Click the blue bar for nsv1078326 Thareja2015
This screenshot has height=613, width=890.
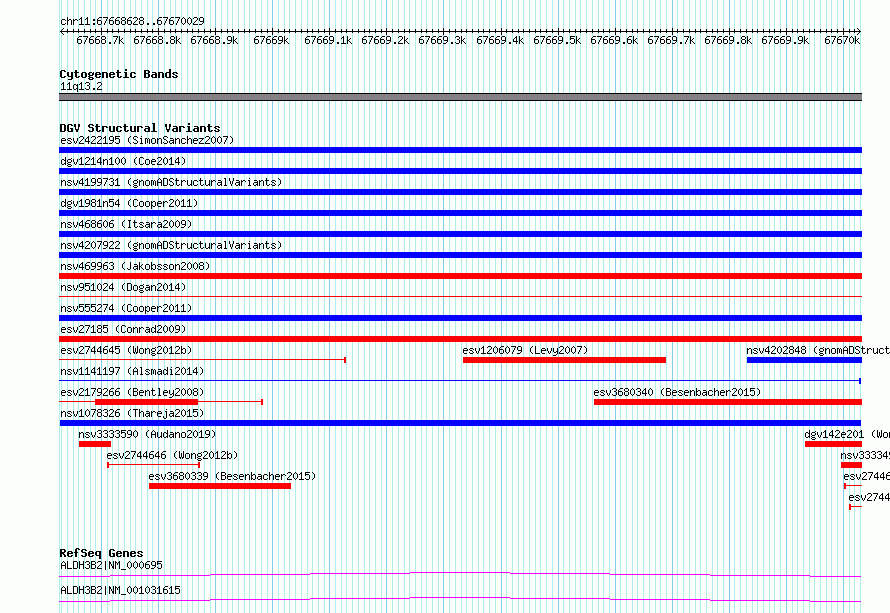[x=460, y=423]
